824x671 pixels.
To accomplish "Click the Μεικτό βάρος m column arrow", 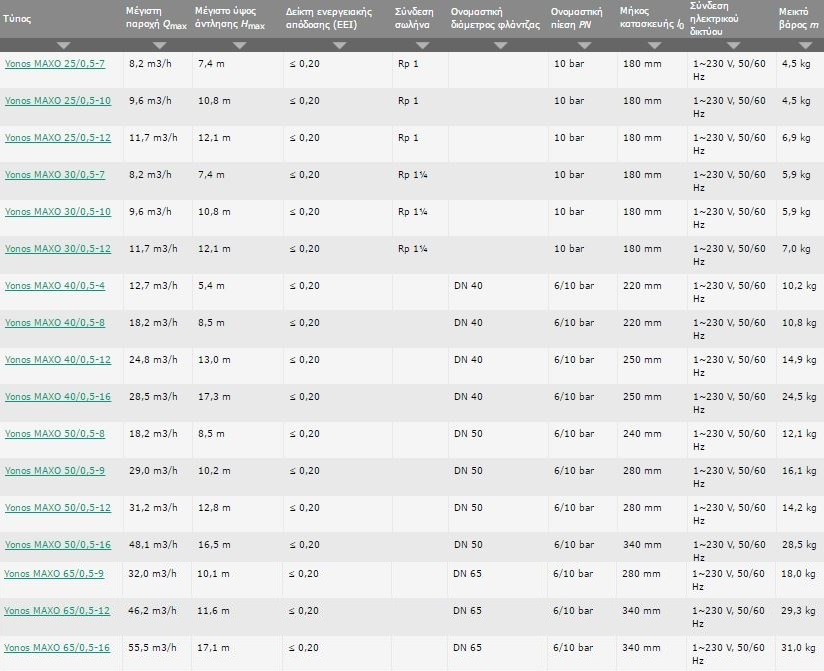I will point(798,46).
